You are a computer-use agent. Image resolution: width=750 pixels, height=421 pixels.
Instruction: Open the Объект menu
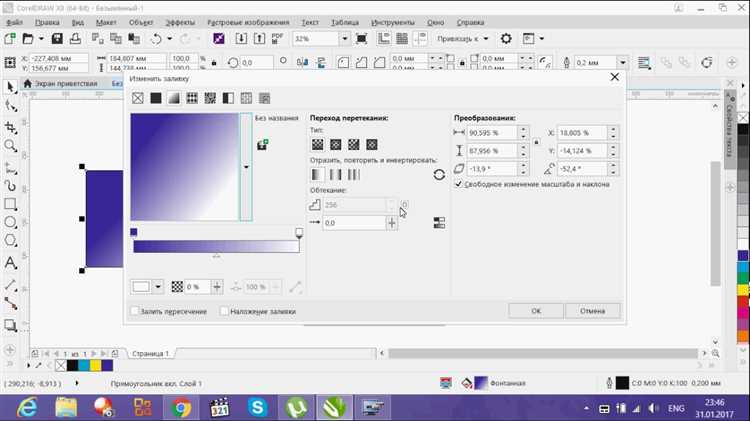141,22
